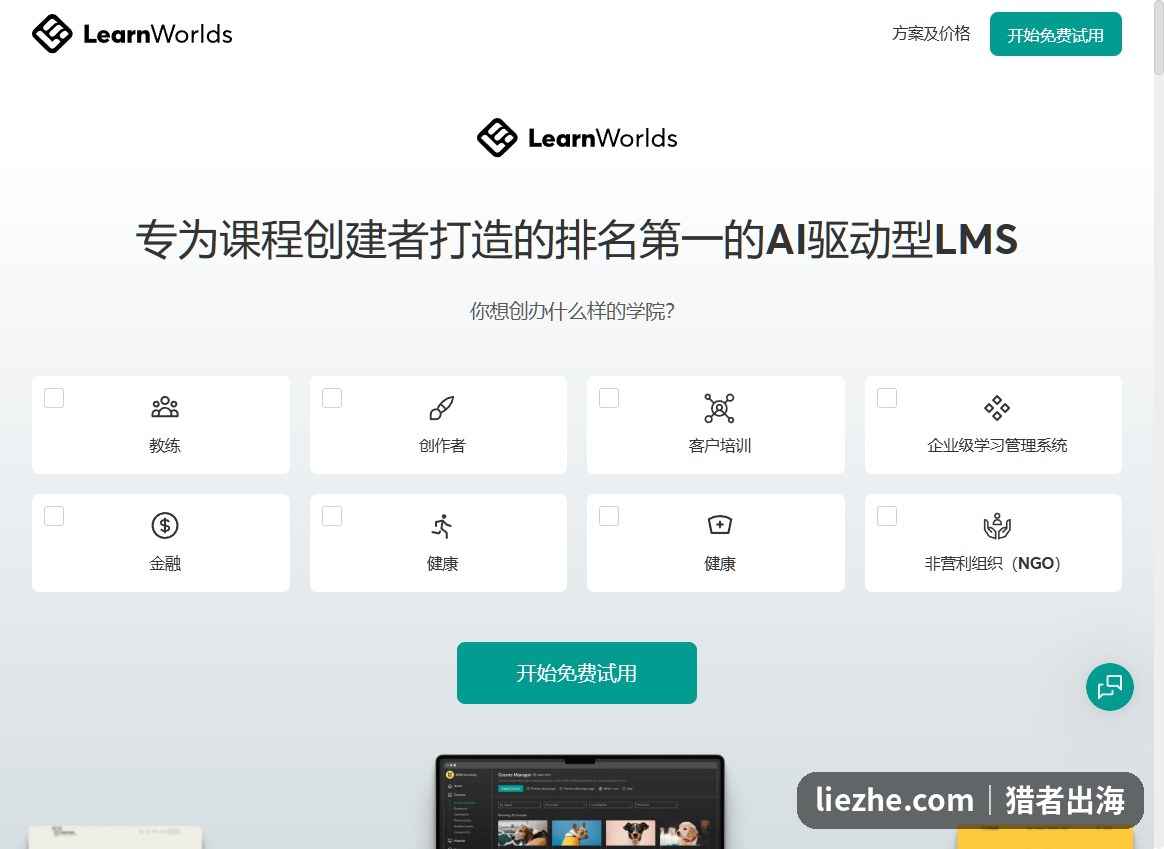This screenshot has width=1164, height=849.
Task: Tick the 创作者 checkbox
Action: pos(332,398)
